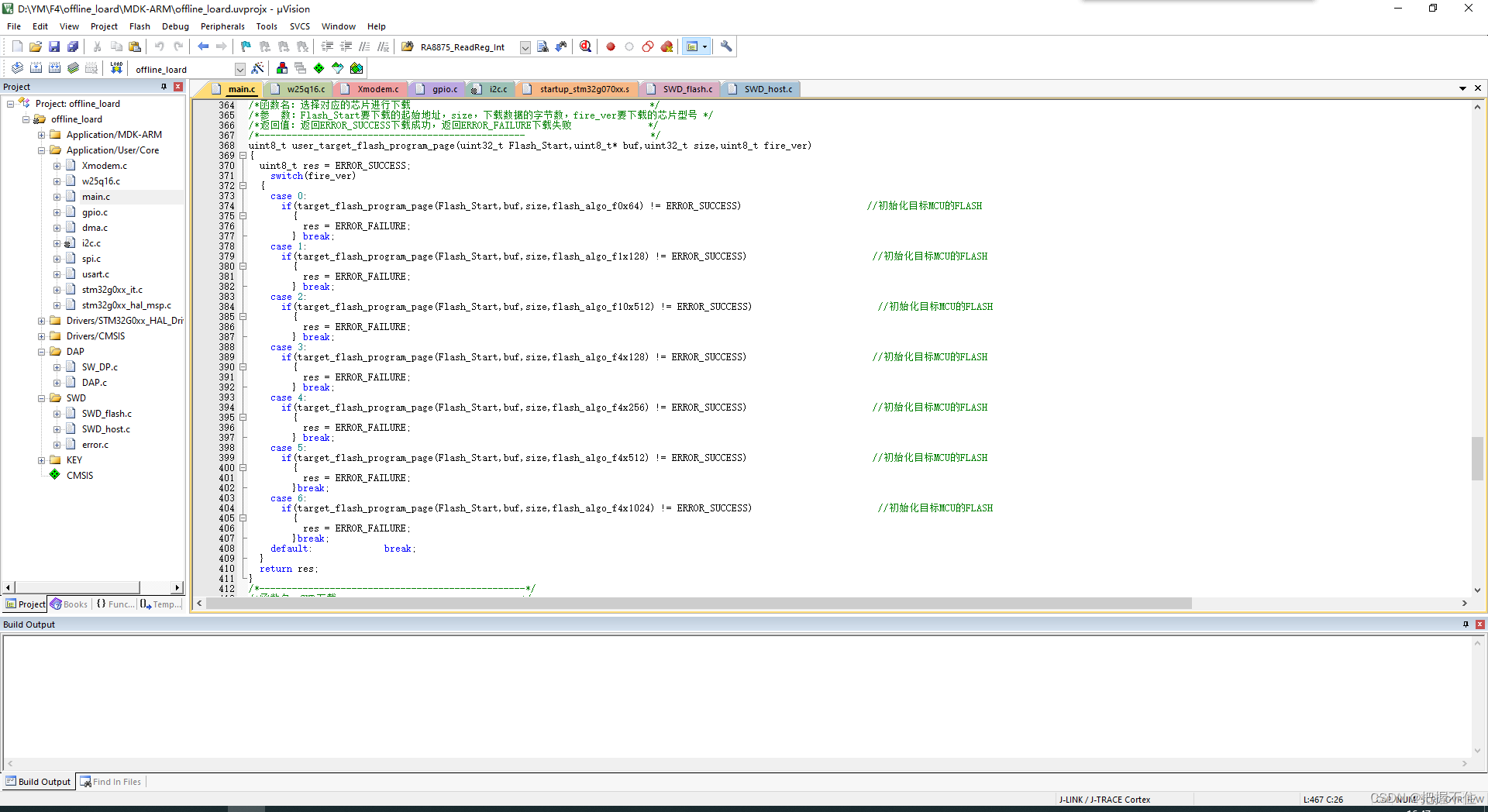Indent selected lines icon

coord(327,46)
